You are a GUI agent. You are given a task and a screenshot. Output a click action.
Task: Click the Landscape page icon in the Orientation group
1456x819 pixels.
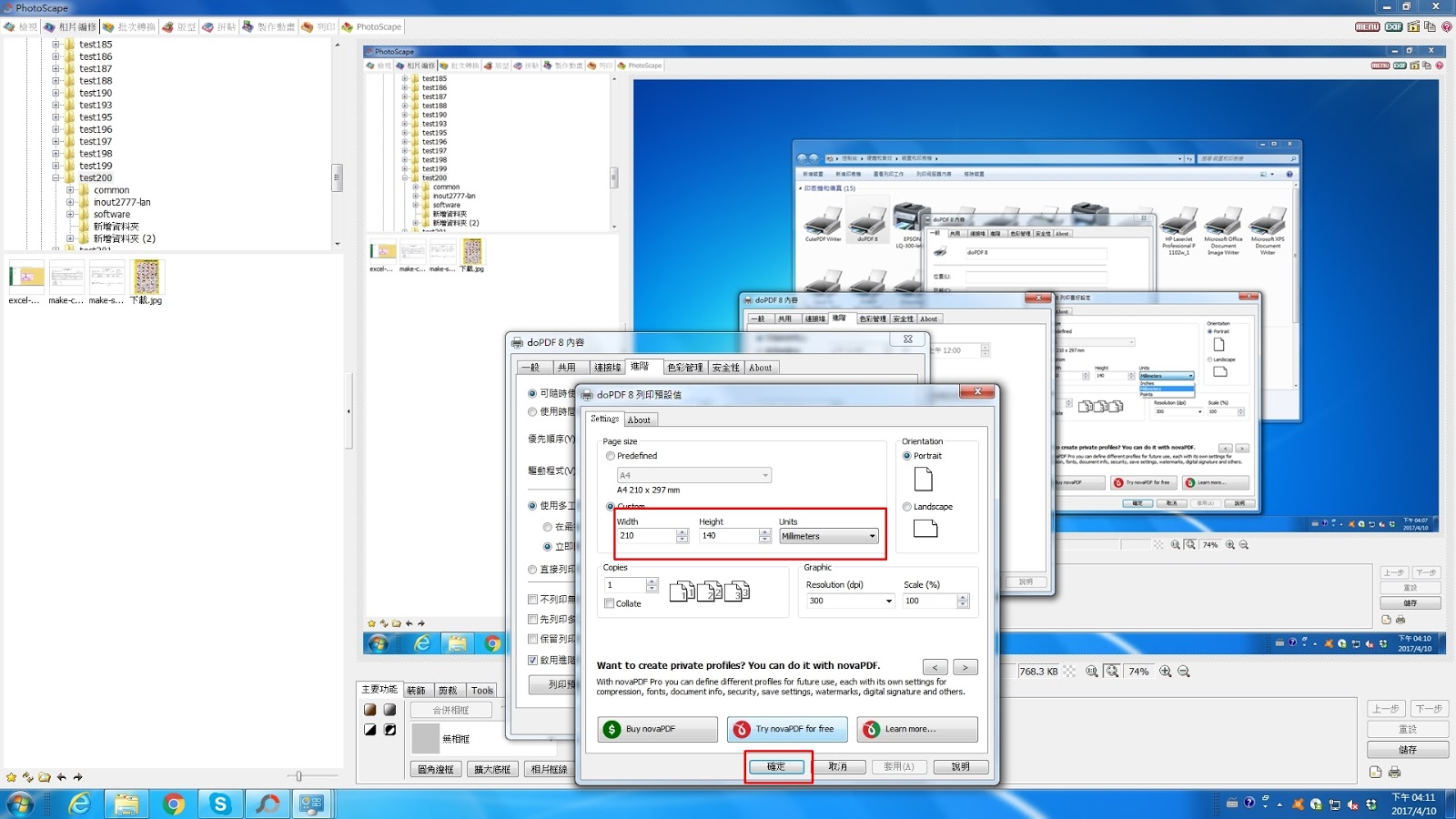coord(925,528)
